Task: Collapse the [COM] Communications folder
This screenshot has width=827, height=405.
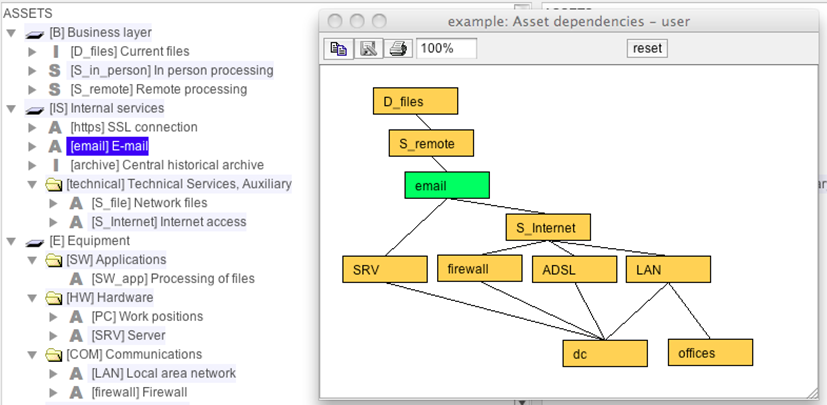Action: (33, 355)
